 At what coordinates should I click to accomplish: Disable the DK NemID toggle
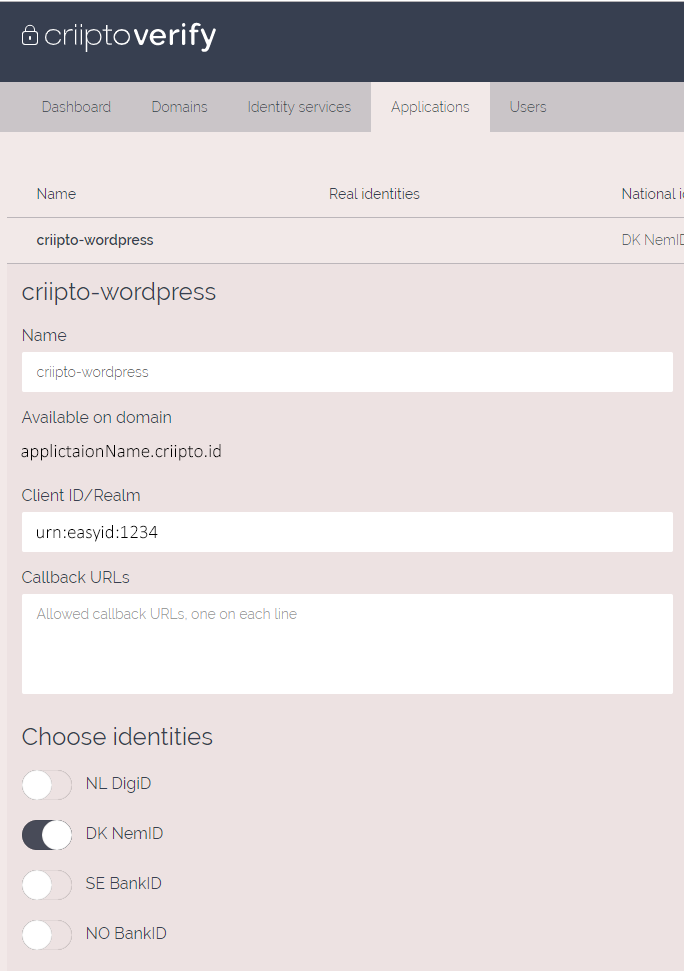tap(47, 835)
